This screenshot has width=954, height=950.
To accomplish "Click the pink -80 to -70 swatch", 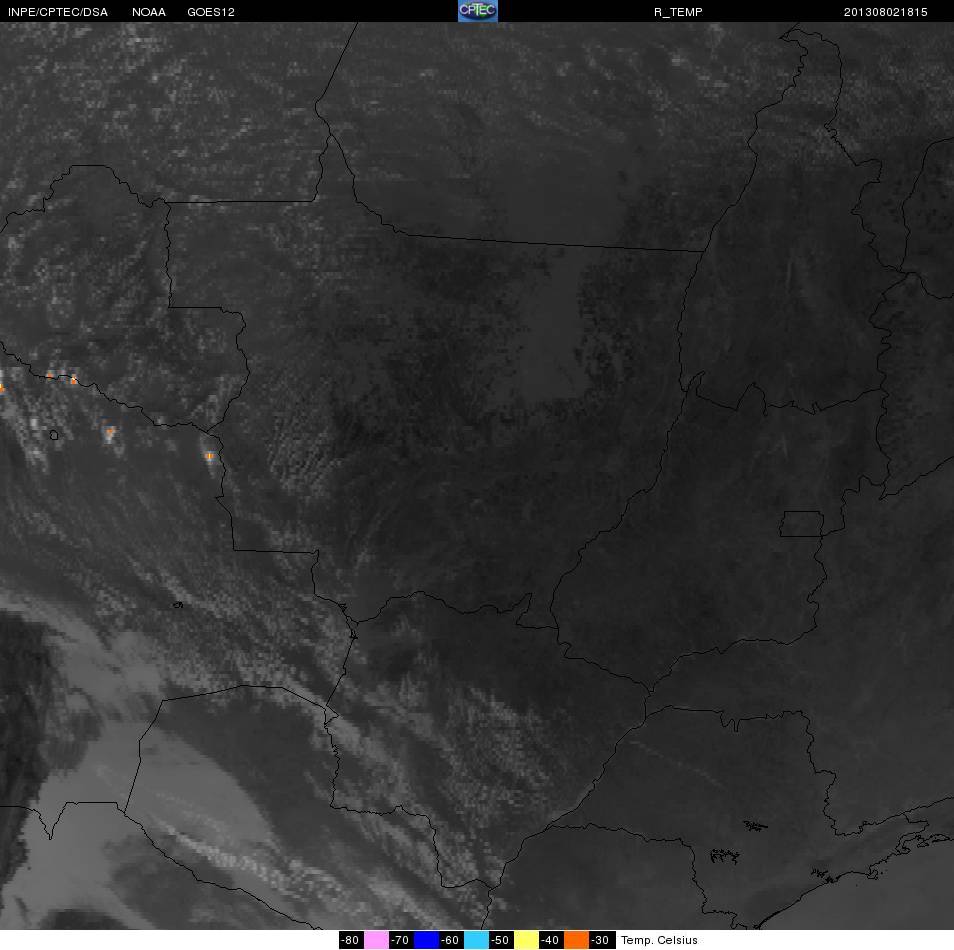I will click(x=376, y=940).
